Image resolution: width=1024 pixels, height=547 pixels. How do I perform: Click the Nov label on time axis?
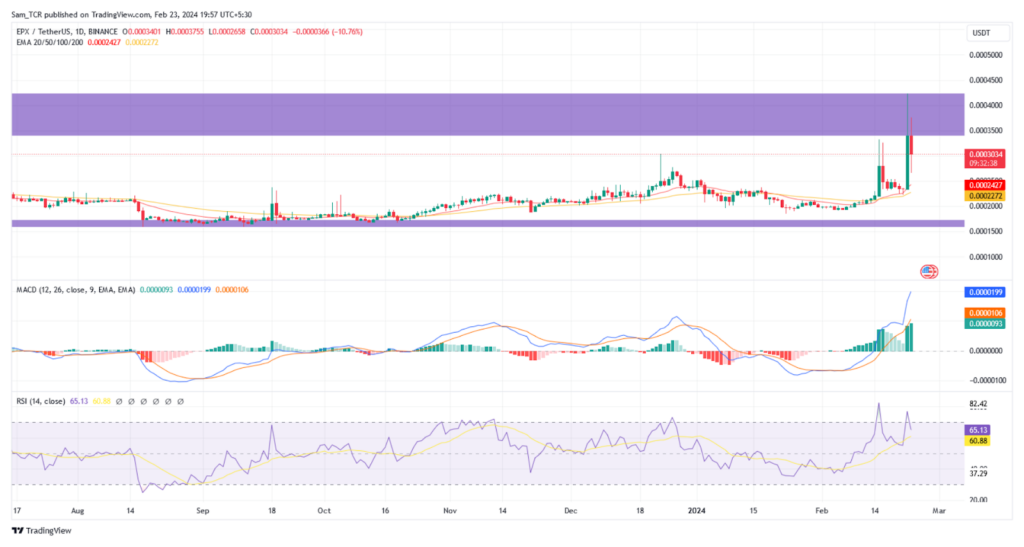(x=449, y=511)
